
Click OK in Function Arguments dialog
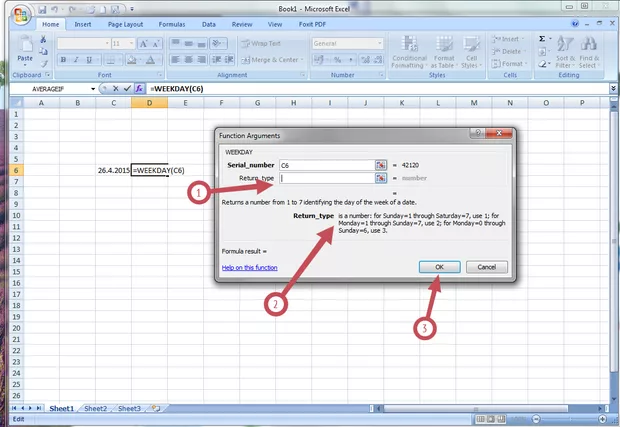(x=439, y=267)
